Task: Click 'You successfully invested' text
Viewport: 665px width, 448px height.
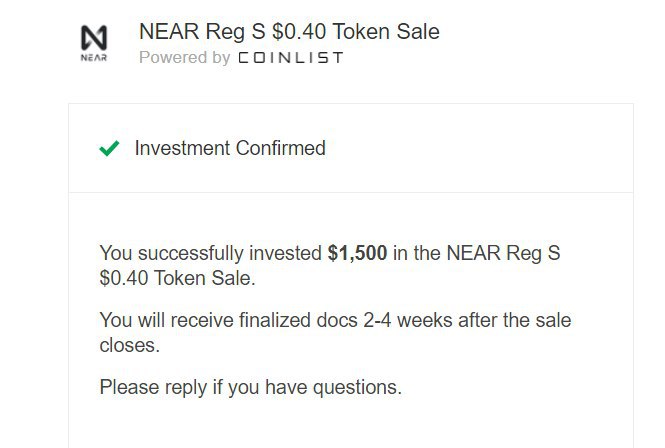Action: [x=211, y=253]
